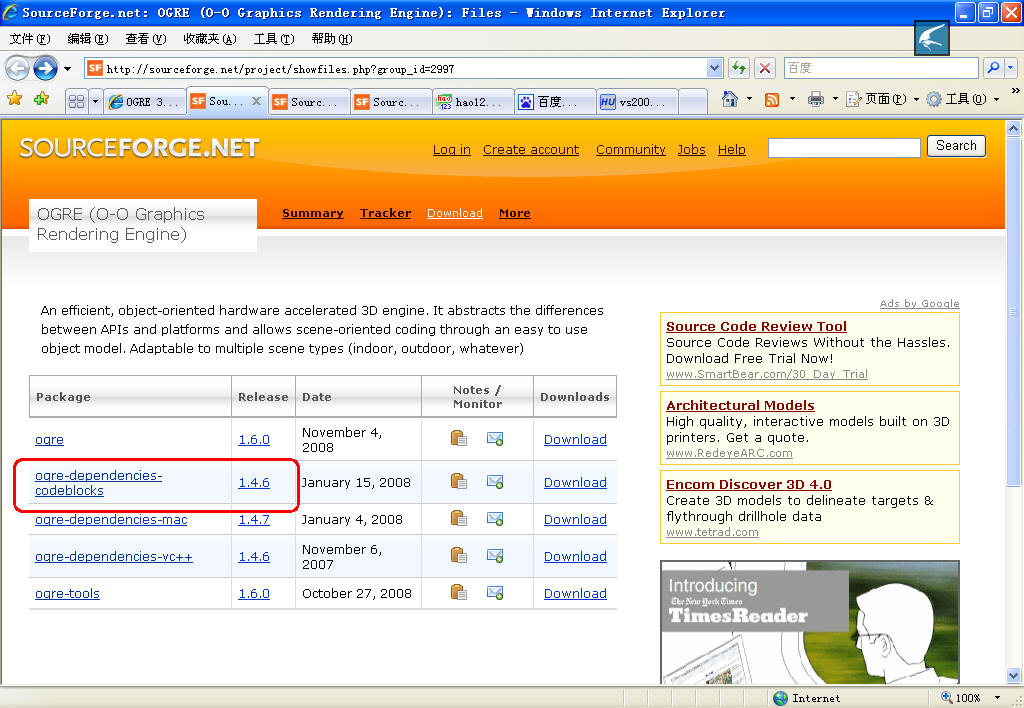Viewport: 1024px width, 708px height.
Task: Open recent pages dropdown next to Forward
Action: [x=67, y=69]
